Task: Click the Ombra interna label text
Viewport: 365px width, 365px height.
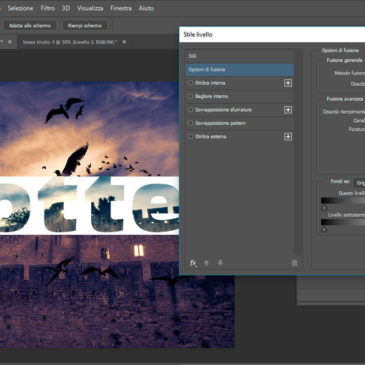Action: click(x=210, y=83)
